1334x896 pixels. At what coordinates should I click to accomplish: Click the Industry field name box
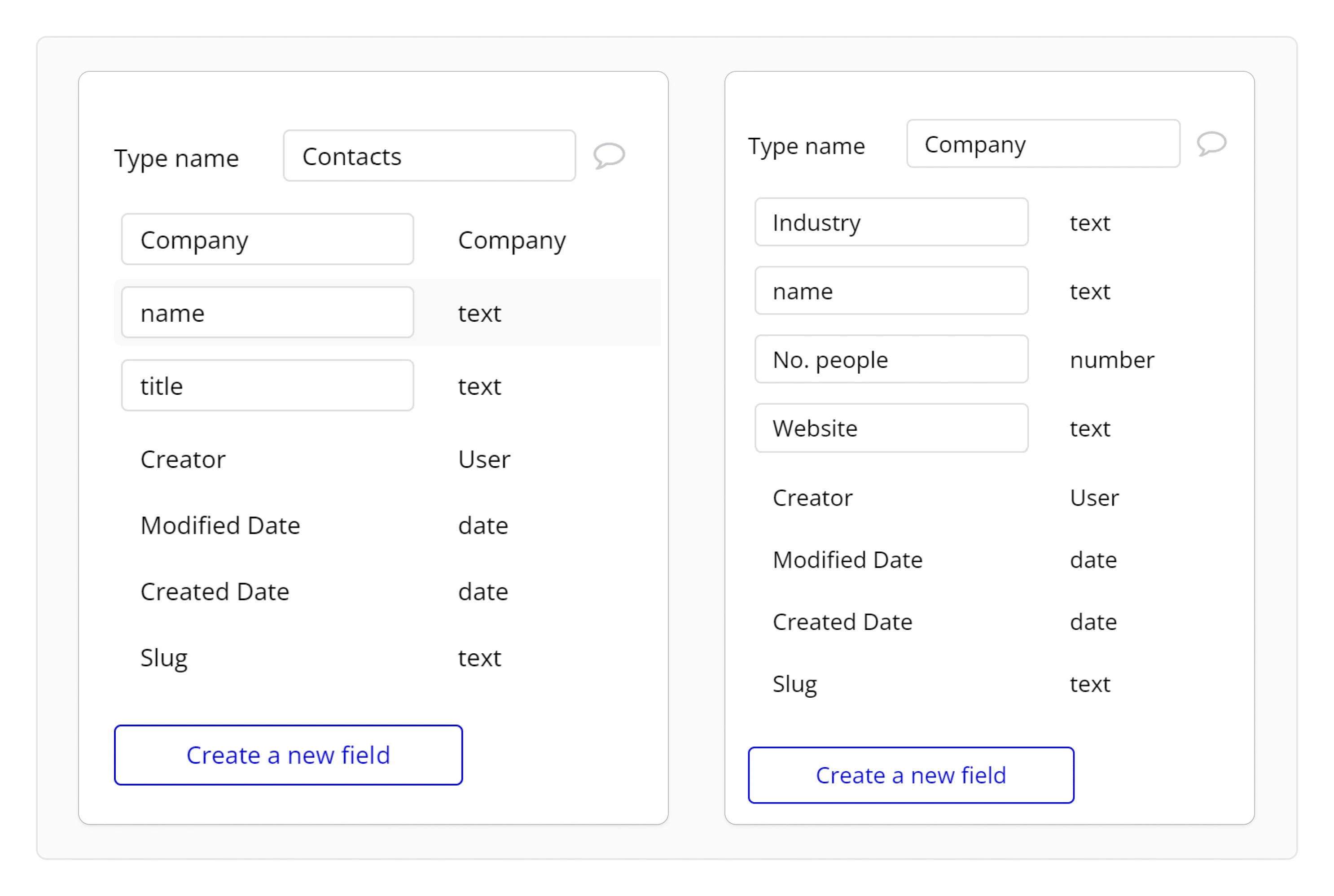point(891,222)
